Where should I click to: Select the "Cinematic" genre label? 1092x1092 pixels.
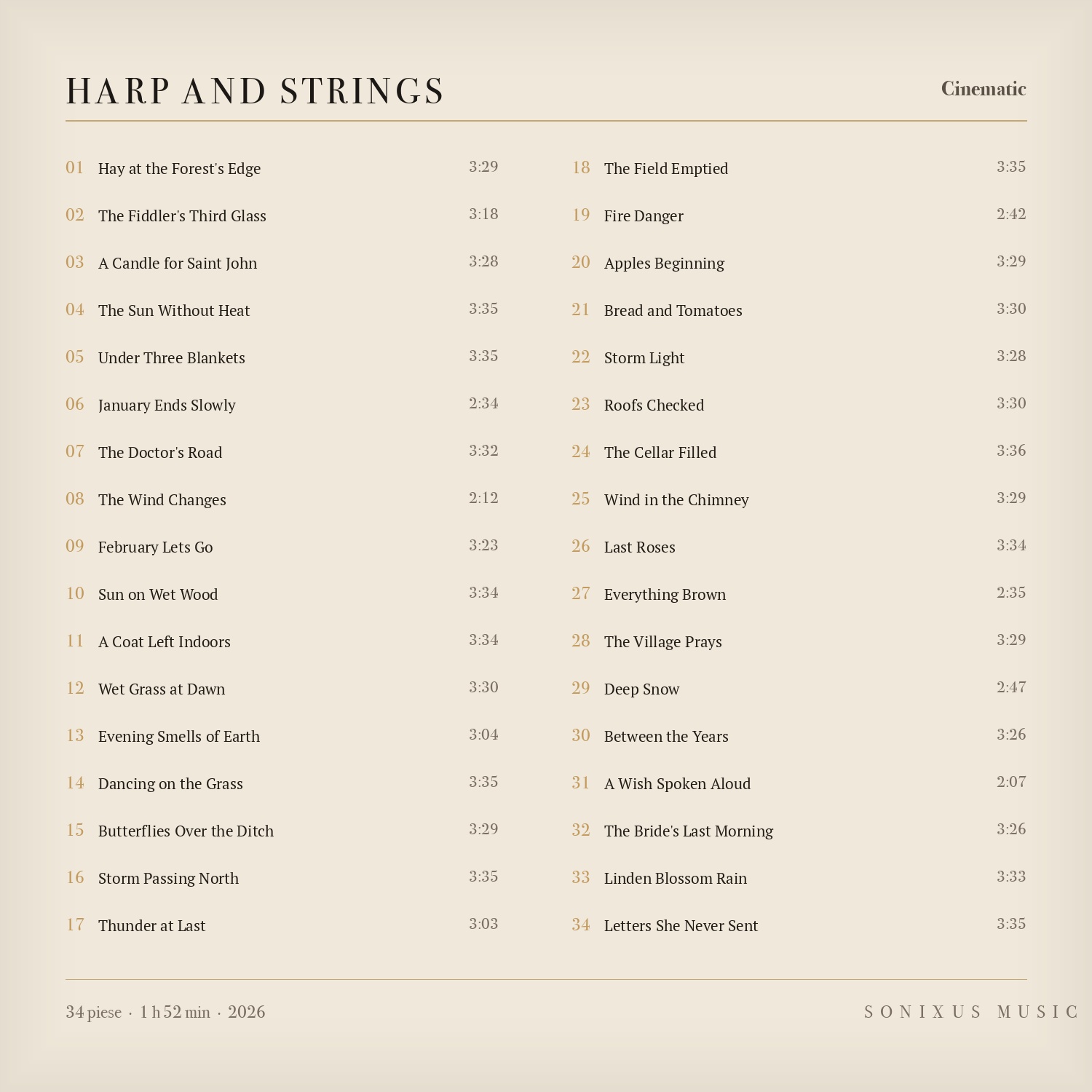984,89
